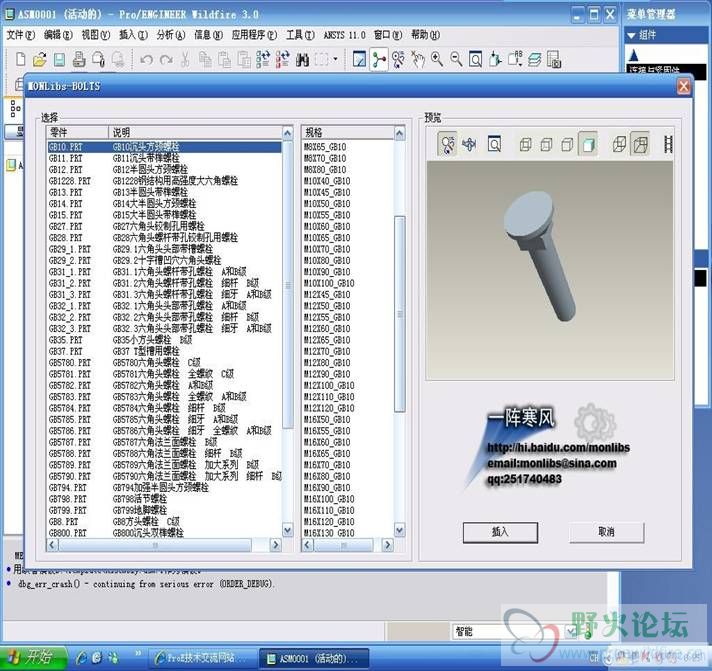The height and width of the screenshot is (671, 712).
Task: Click the 说明 column header
Action: tap(195, 132)
